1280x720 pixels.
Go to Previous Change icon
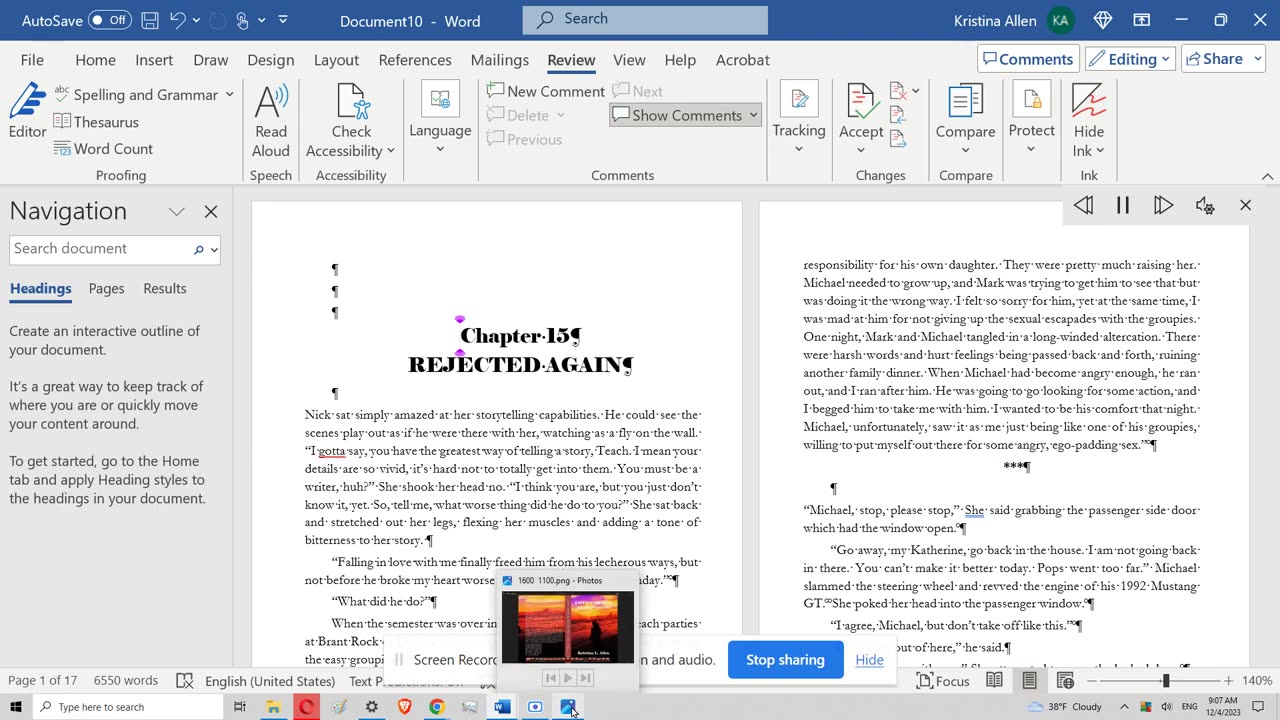tap(897, 116)
